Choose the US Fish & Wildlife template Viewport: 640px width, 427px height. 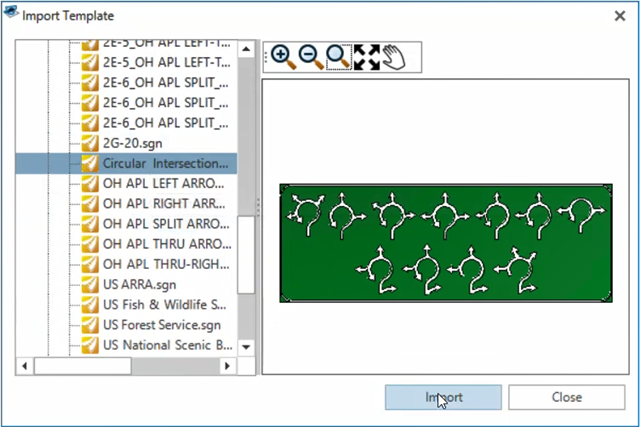click(x=165, y=305)
